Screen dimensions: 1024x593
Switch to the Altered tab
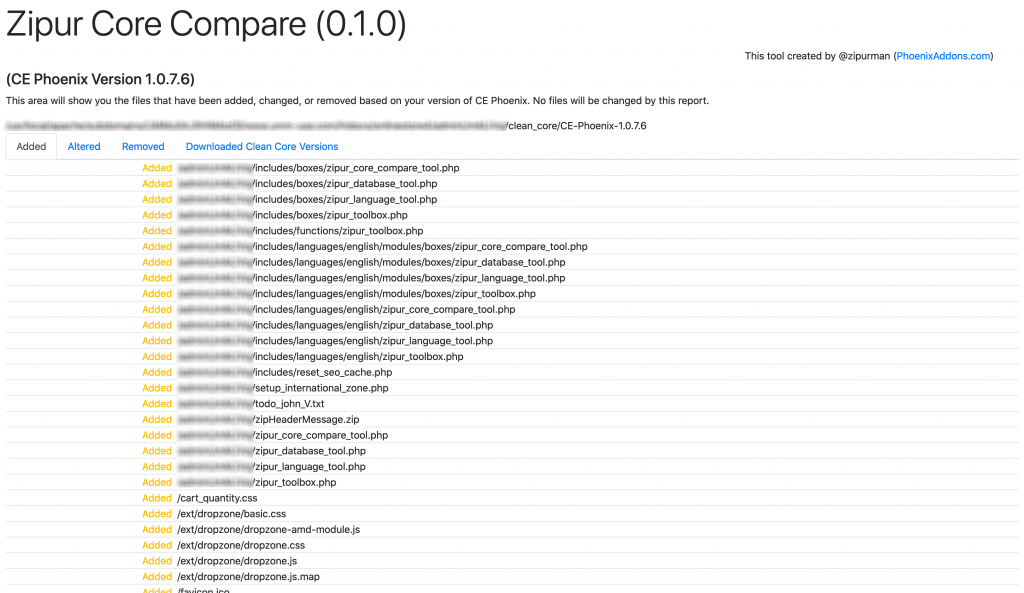84,146
